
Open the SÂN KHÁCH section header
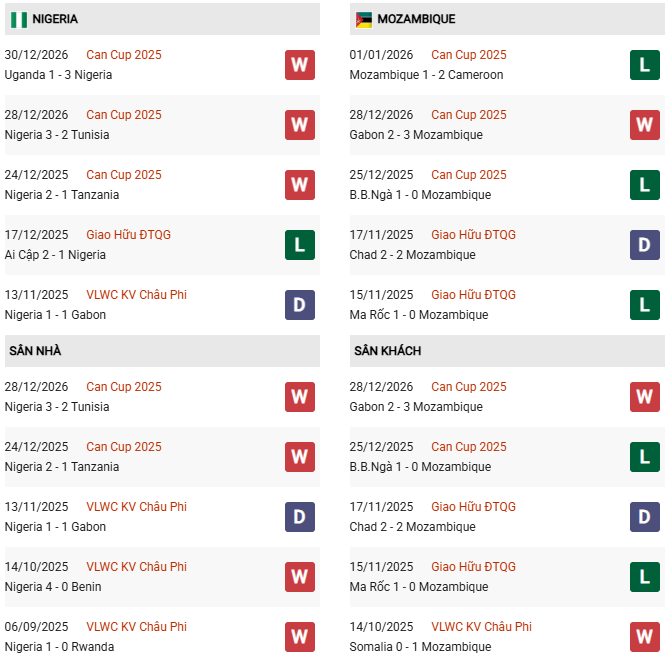[387, 351]
